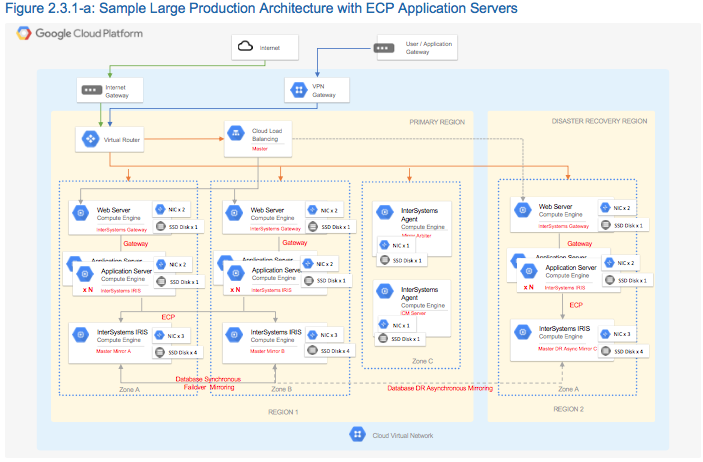
Task: Click the 'Master Mirror A' label
Action: (x=113, y=351)
